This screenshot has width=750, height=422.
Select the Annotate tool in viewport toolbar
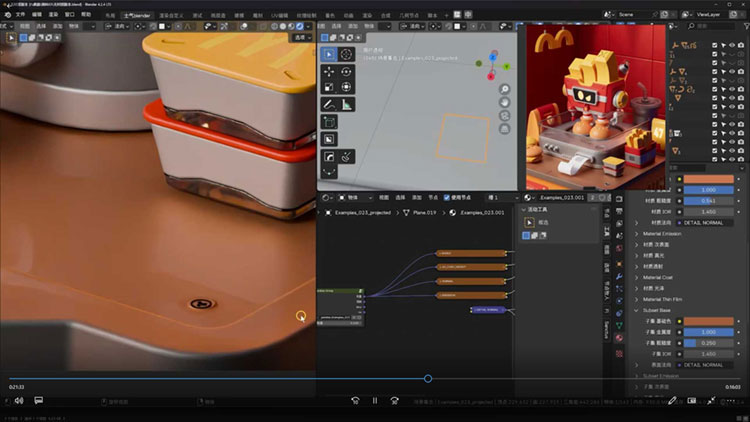329,103
